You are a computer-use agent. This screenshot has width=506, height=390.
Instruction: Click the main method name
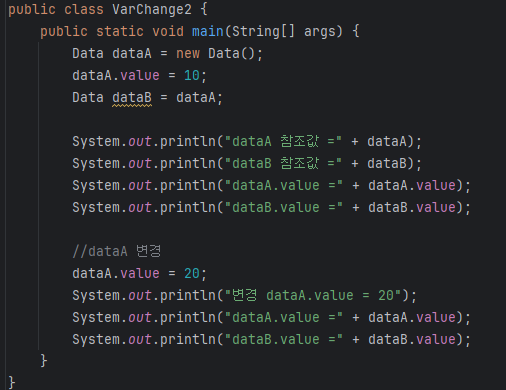(x=208, y=31)
